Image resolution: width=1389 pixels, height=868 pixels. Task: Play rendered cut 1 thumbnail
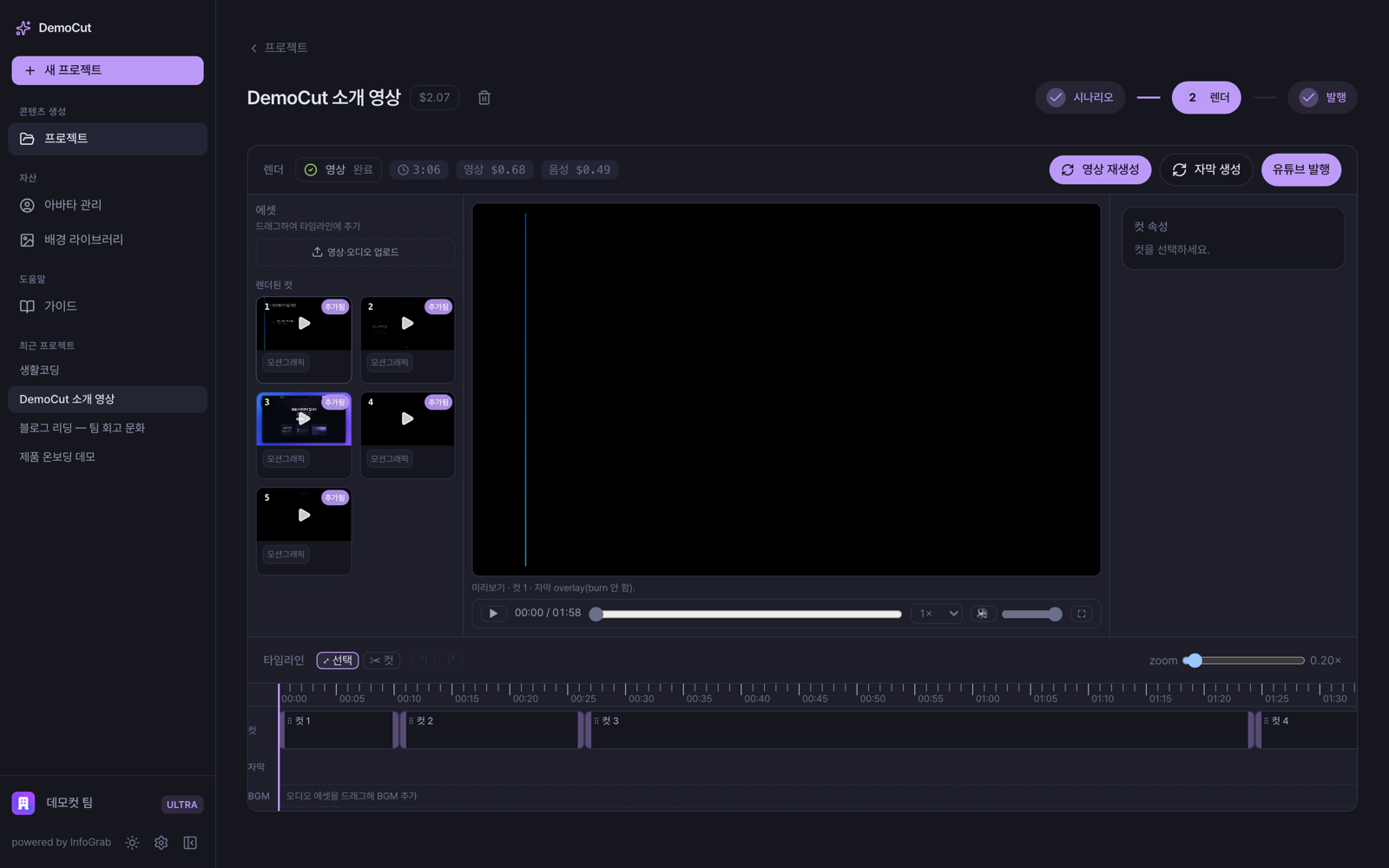coord(304,324)
